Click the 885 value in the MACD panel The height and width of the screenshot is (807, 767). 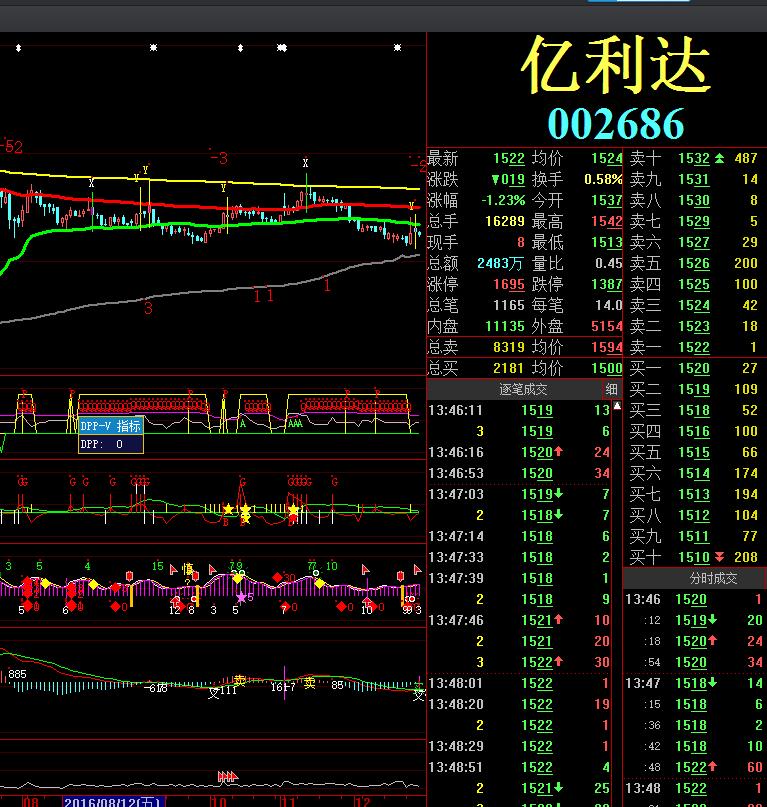point(17,674)
